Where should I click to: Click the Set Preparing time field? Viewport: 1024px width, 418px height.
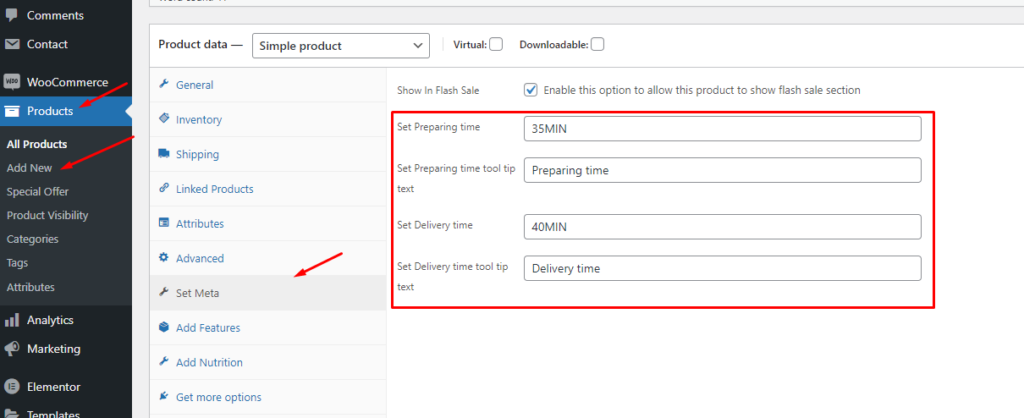pos(721,129)
